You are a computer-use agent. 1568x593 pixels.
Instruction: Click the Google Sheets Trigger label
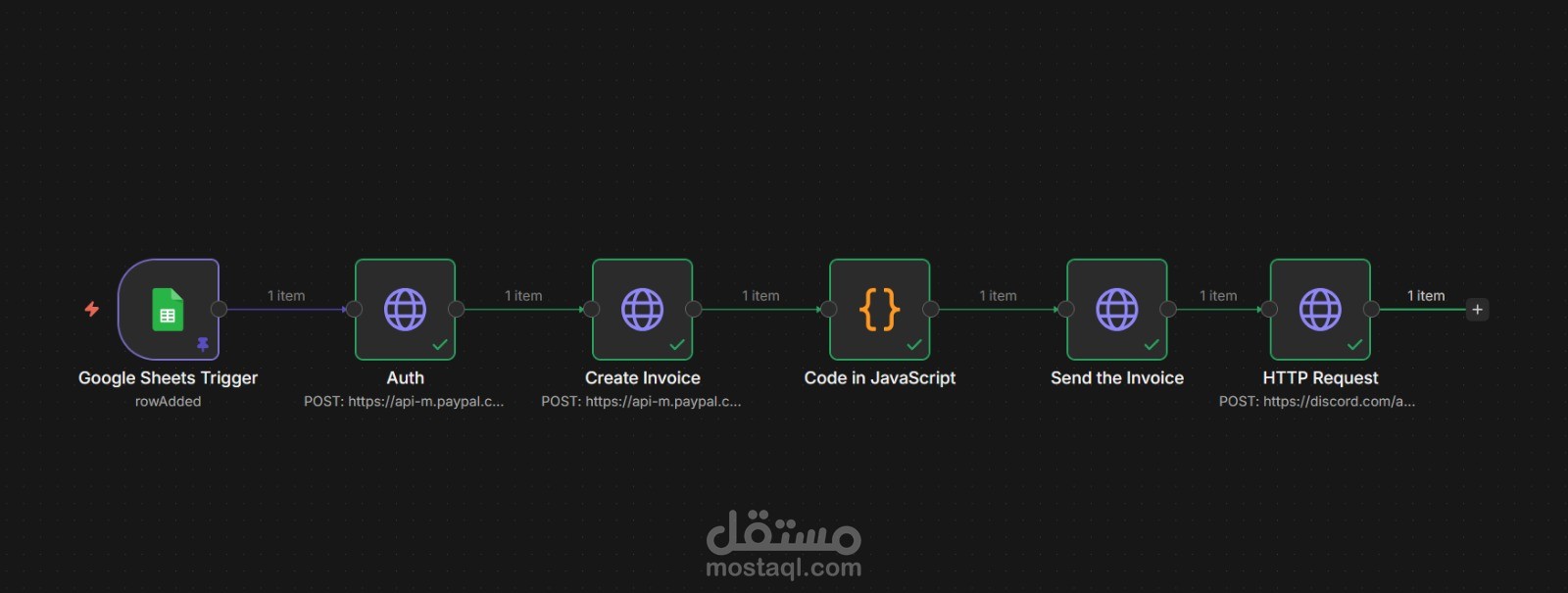click(x=168, y=378)
